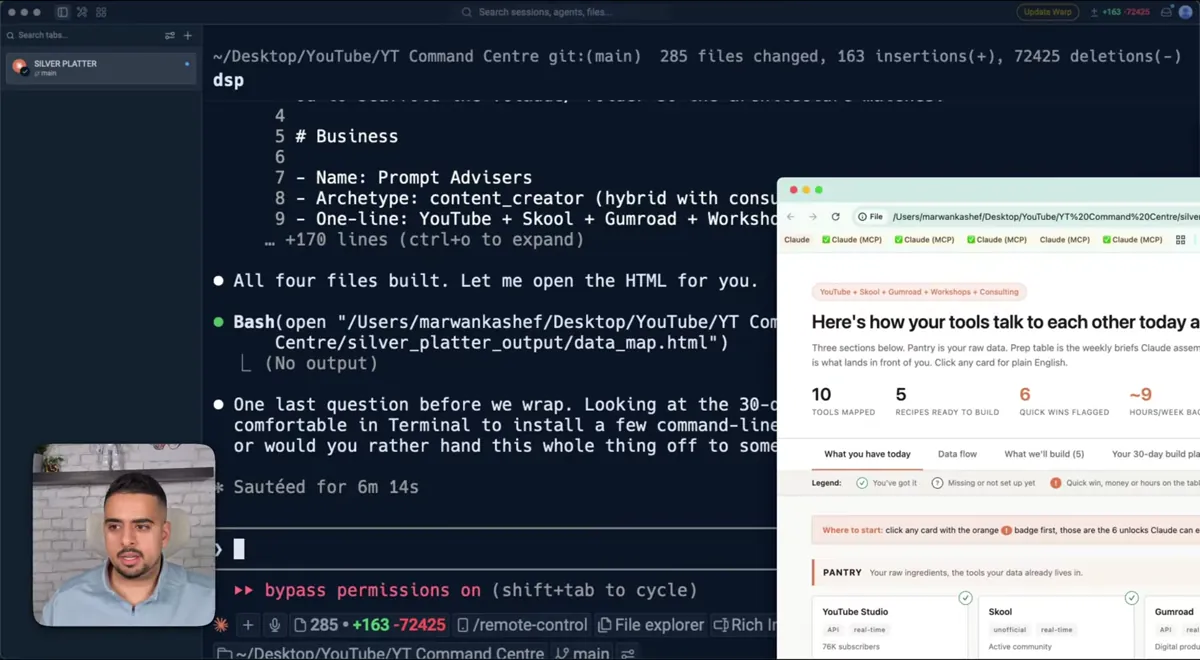Open the main git branch selector
Screen dimensions: 1200x660
583,653
